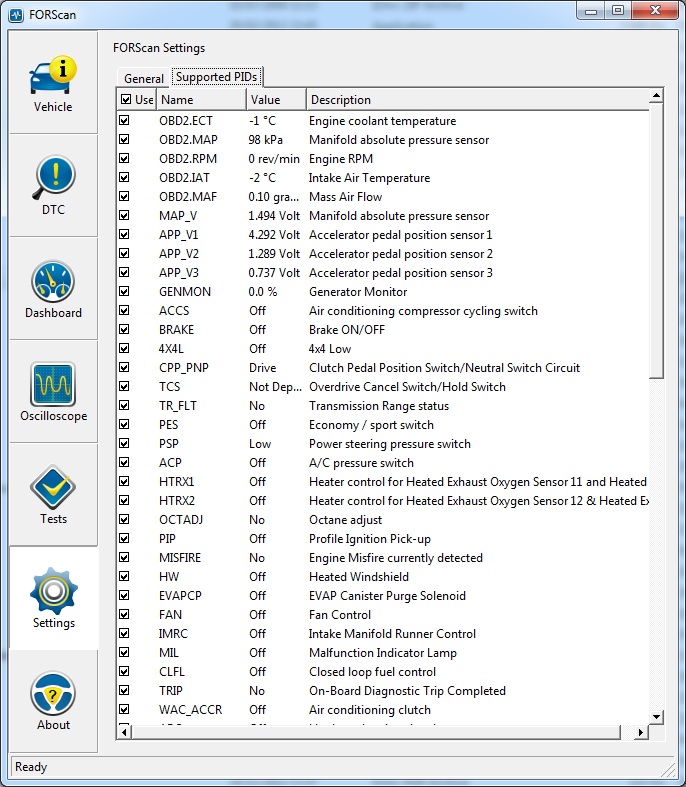
Task: Toggle the OBD2.IAT checkbox
Action: [x=124, y=178]
